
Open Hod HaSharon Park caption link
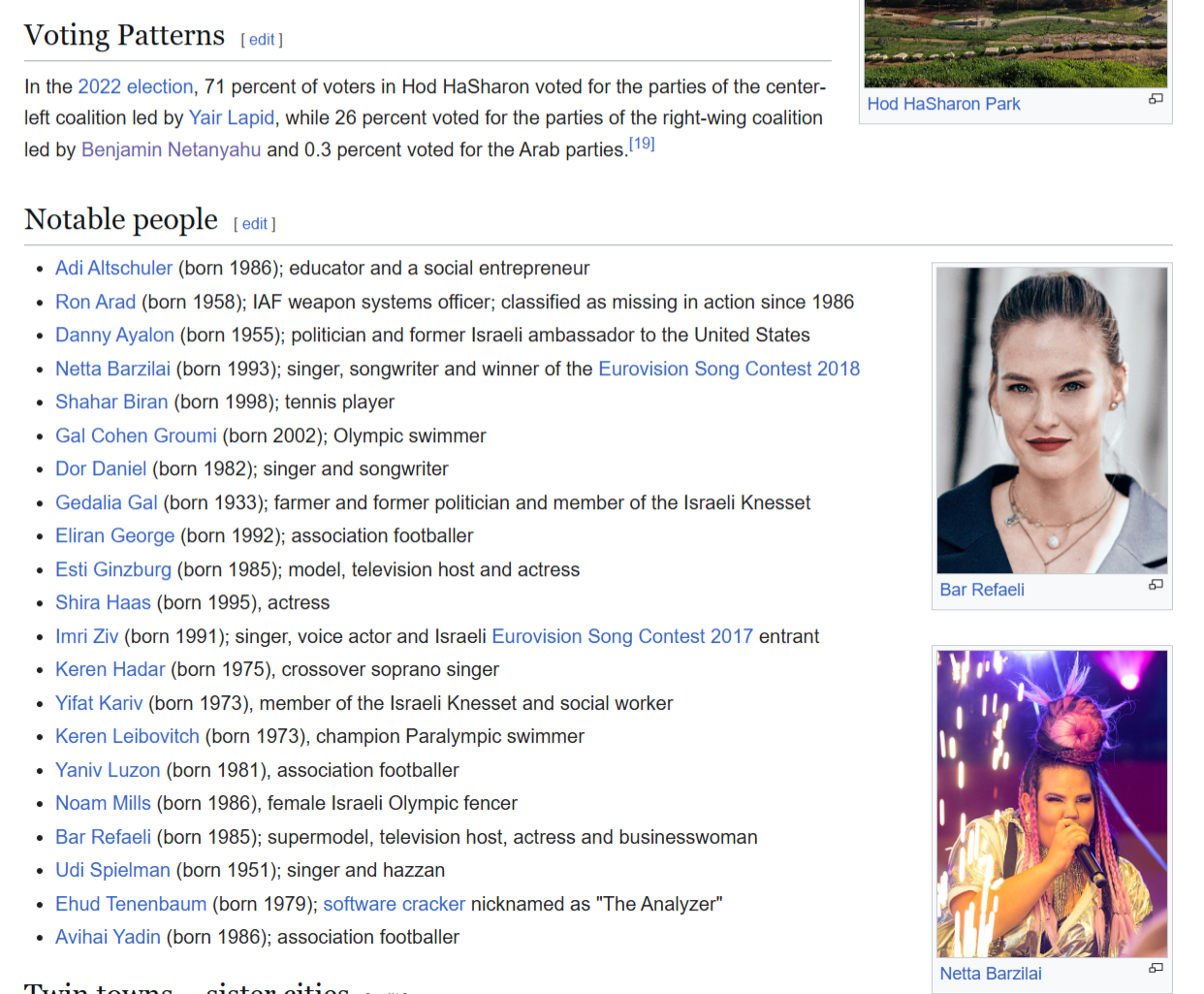click(x=943, y=104)
